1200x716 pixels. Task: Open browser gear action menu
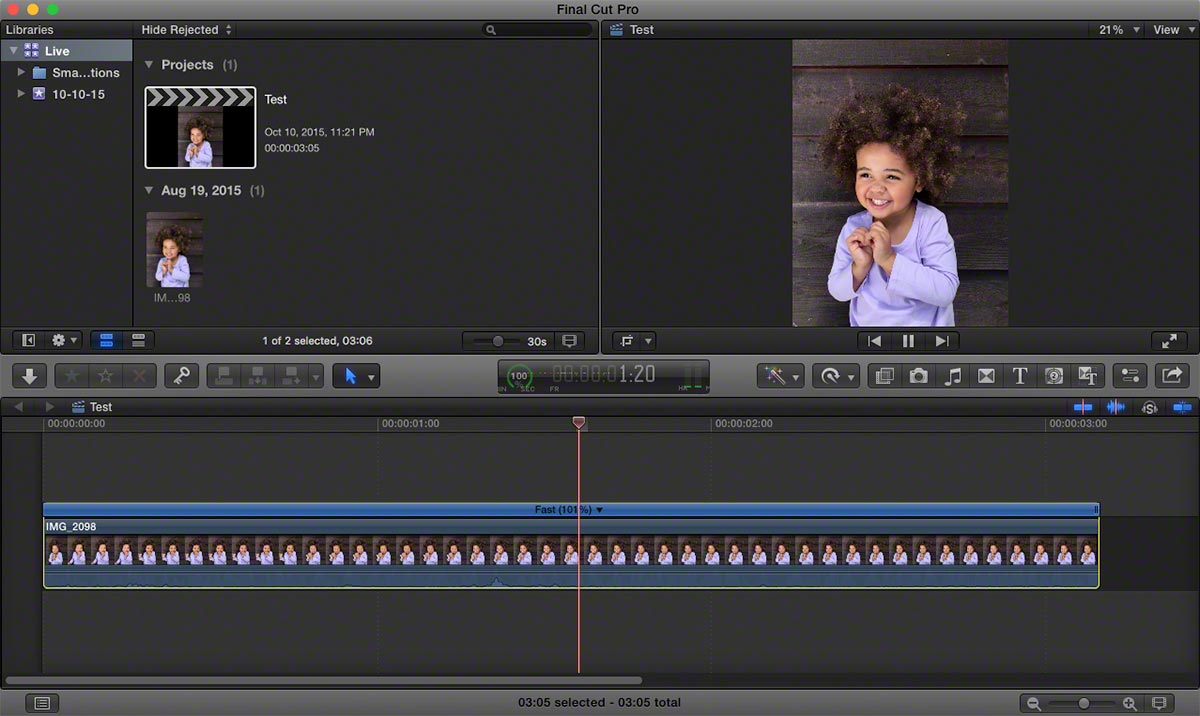tap(65, 341)
